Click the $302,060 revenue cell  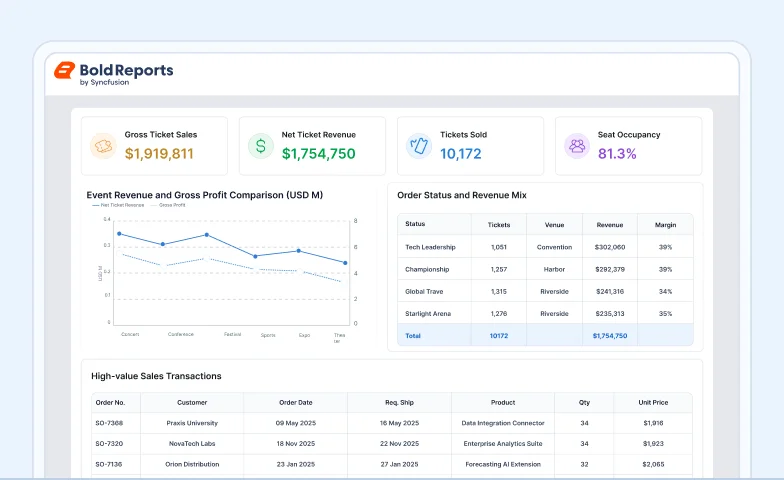610,247
